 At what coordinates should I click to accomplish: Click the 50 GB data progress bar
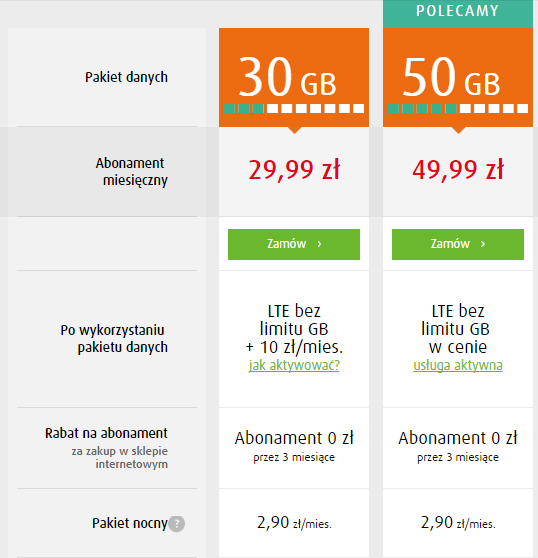coord(458,109)
